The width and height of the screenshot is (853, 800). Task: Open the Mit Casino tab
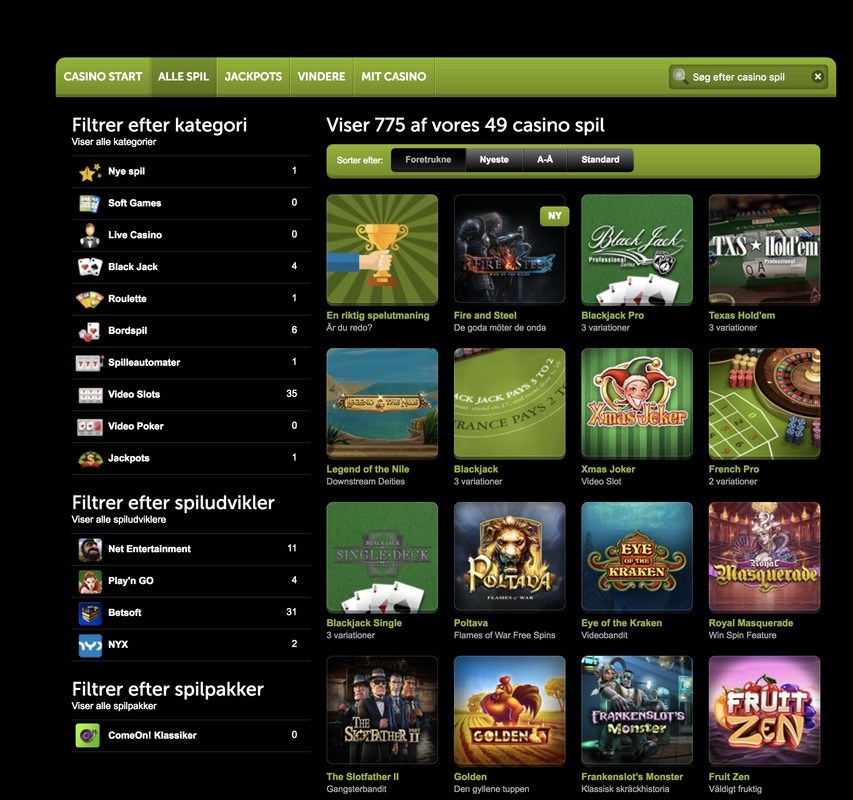tap(394, 77)
